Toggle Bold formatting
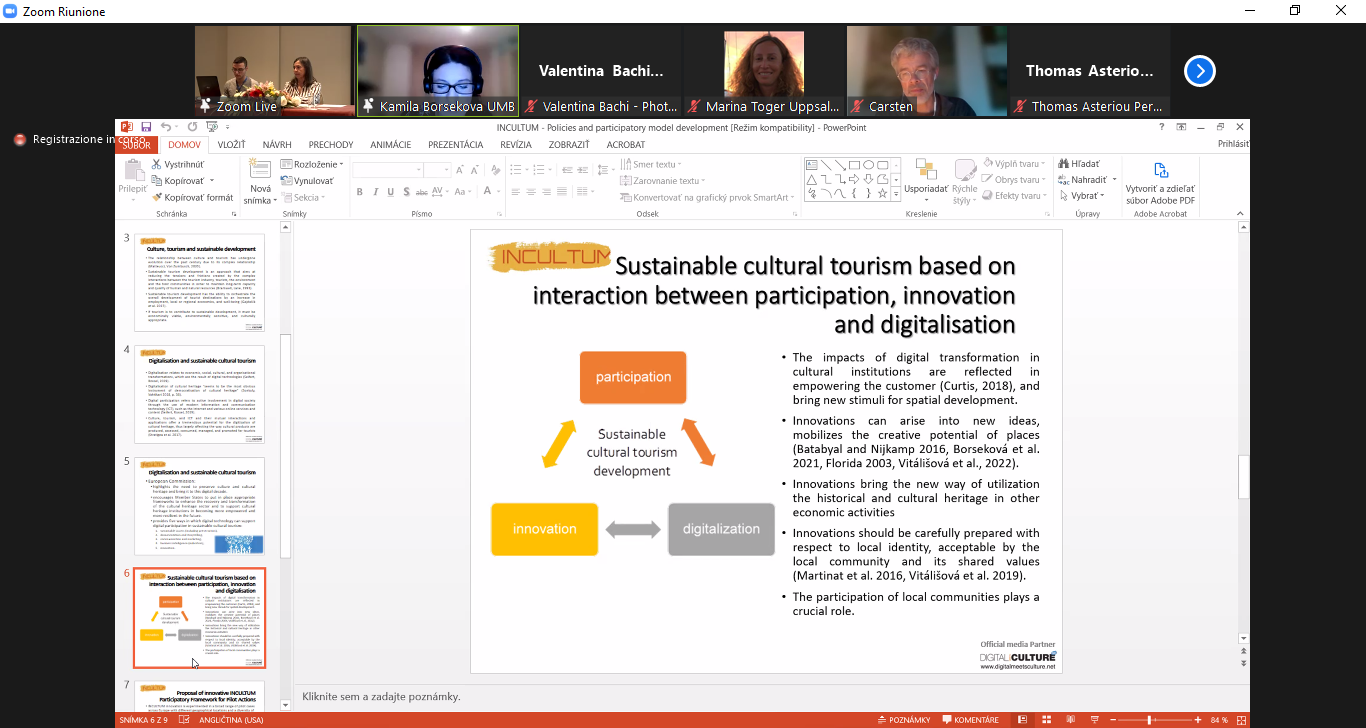This screenshot has height=728, width=1366. point(360,192)
